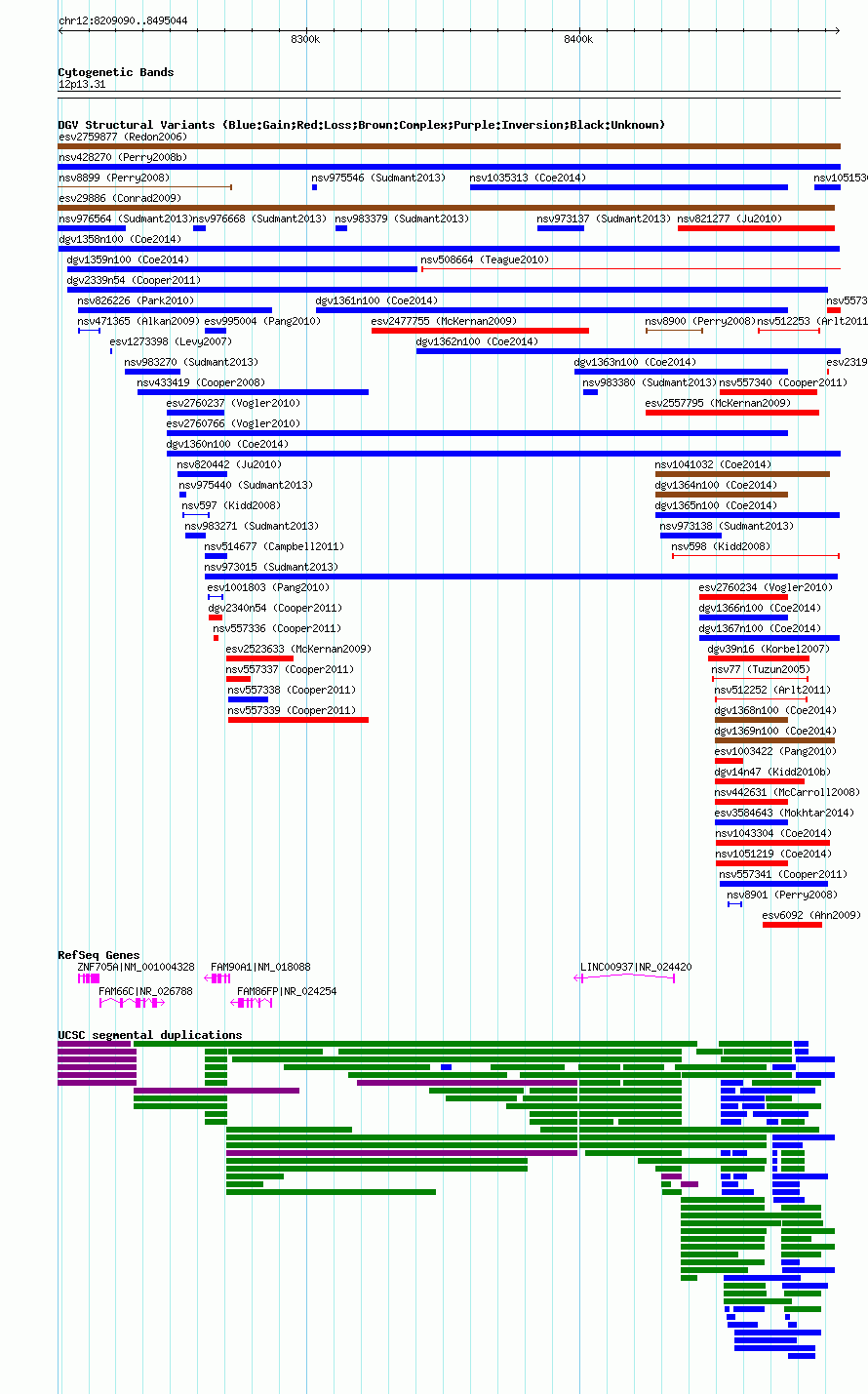Select the chr12:8209090..8495044 coordinate label
This screenshot has height=1394, width=868.
(123, 20)
